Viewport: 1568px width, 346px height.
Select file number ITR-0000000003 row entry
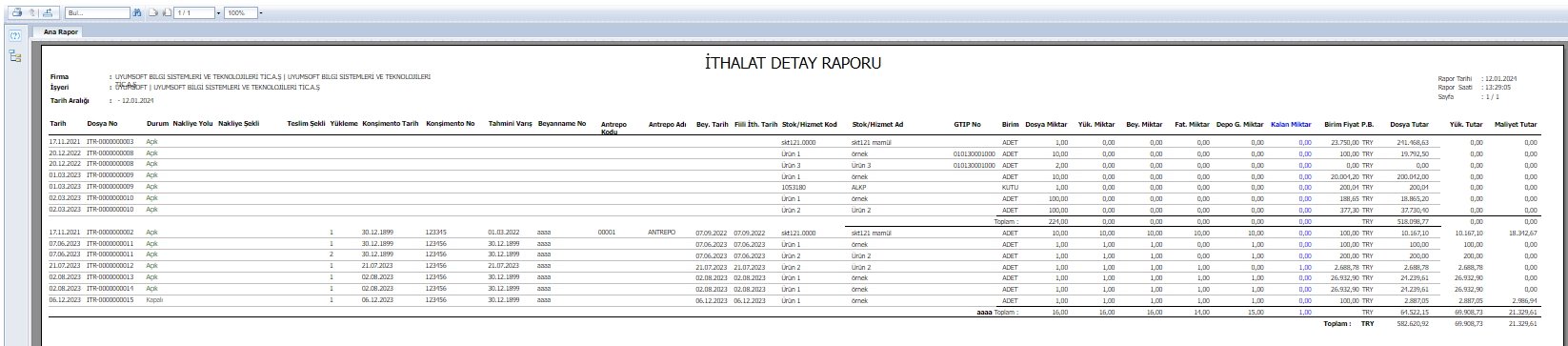[111, 141]
